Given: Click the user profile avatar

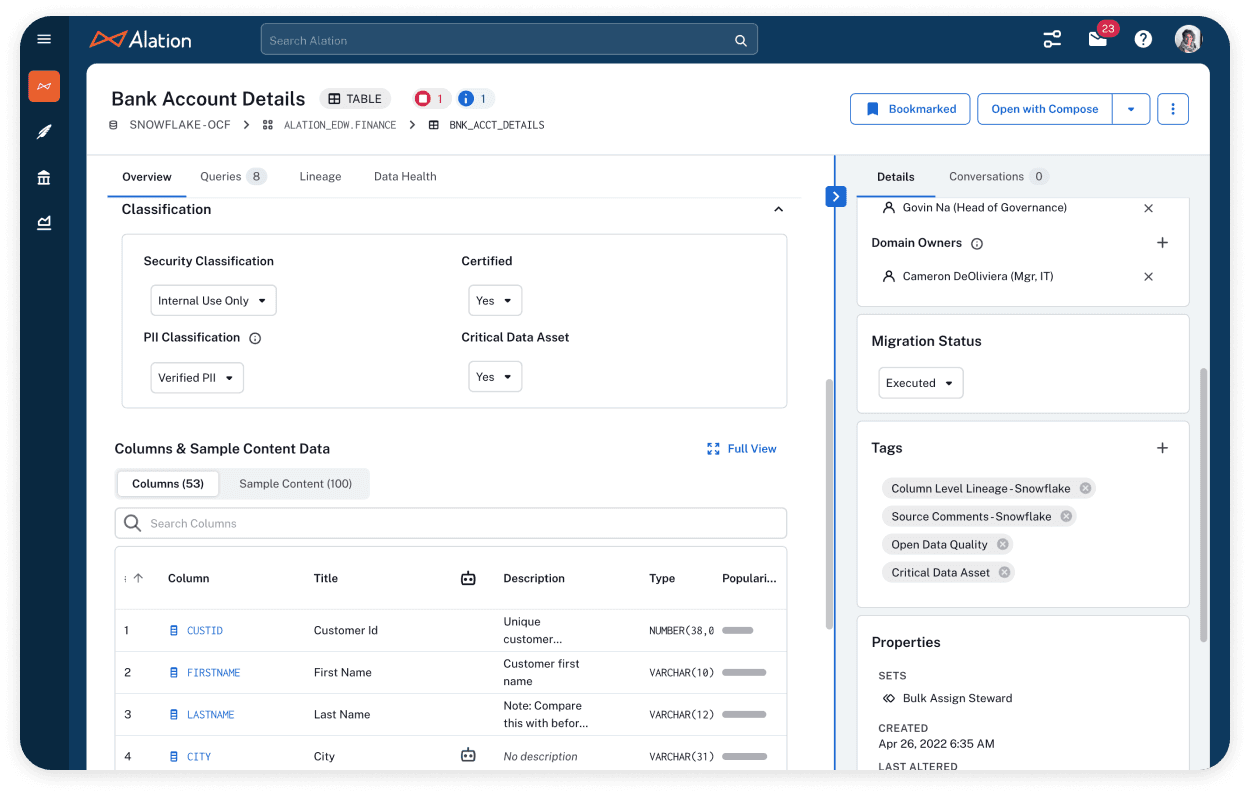Looking at the screenshot, I should coord(1187,38).
